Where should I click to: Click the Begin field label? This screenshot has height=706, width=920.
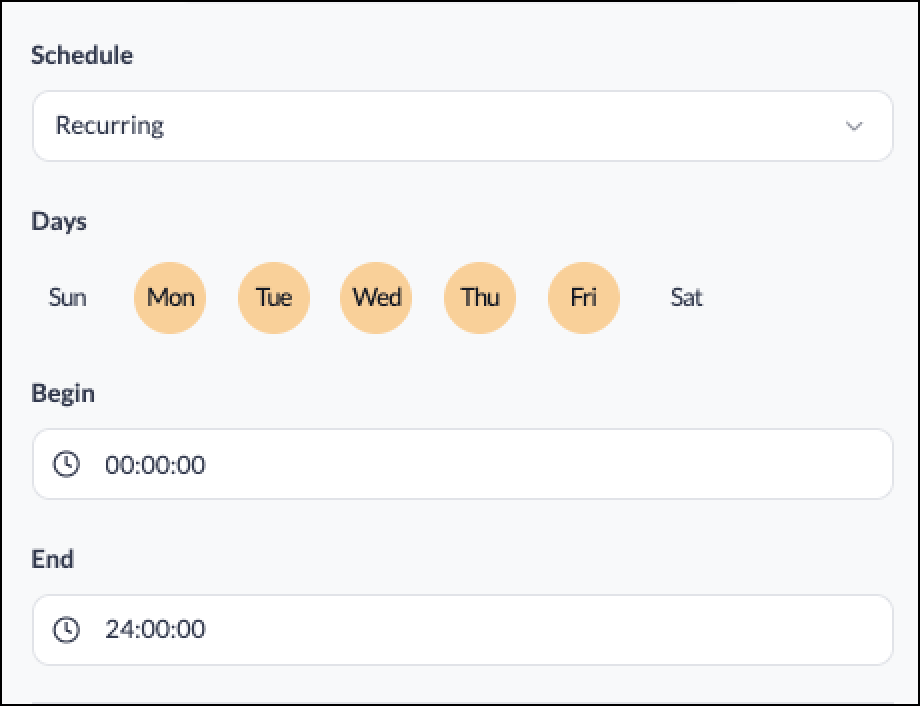click(63, 393)
